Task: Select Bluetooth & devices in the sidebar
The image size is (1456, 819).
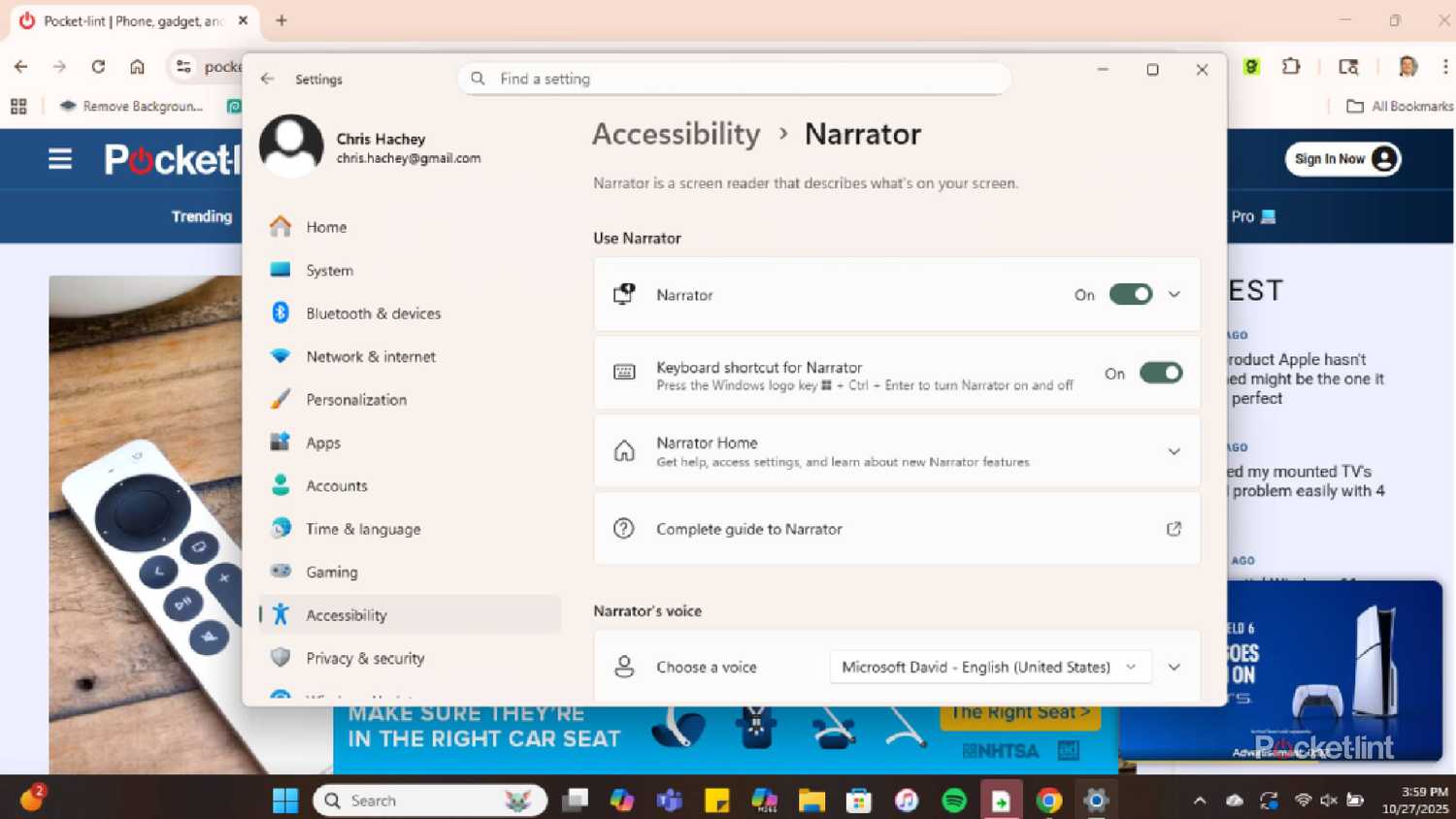Action: [x=372, y=312]
